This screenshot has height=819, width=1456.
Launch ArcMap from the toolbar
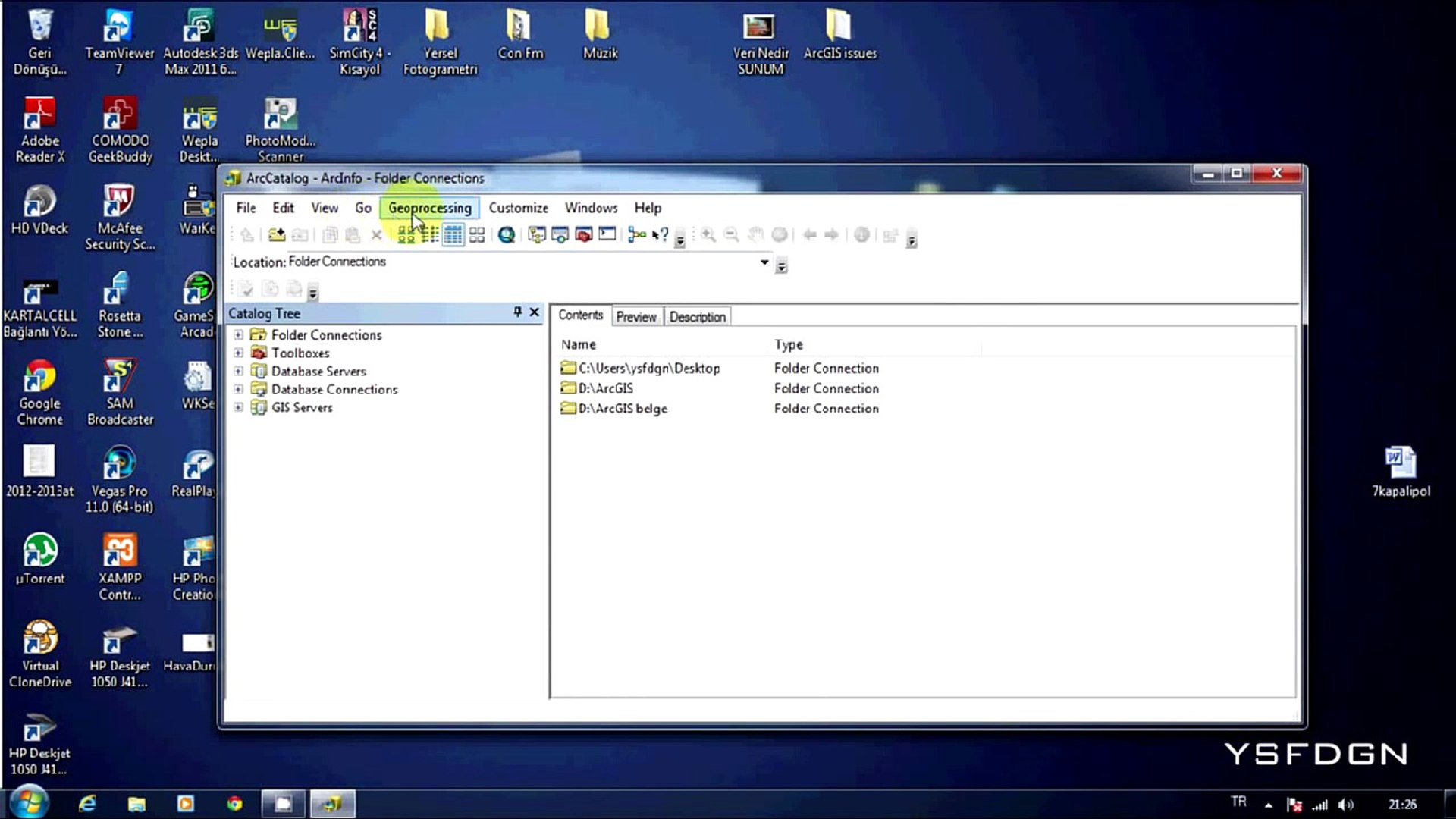pyautogui.click(x=507, y=235)
